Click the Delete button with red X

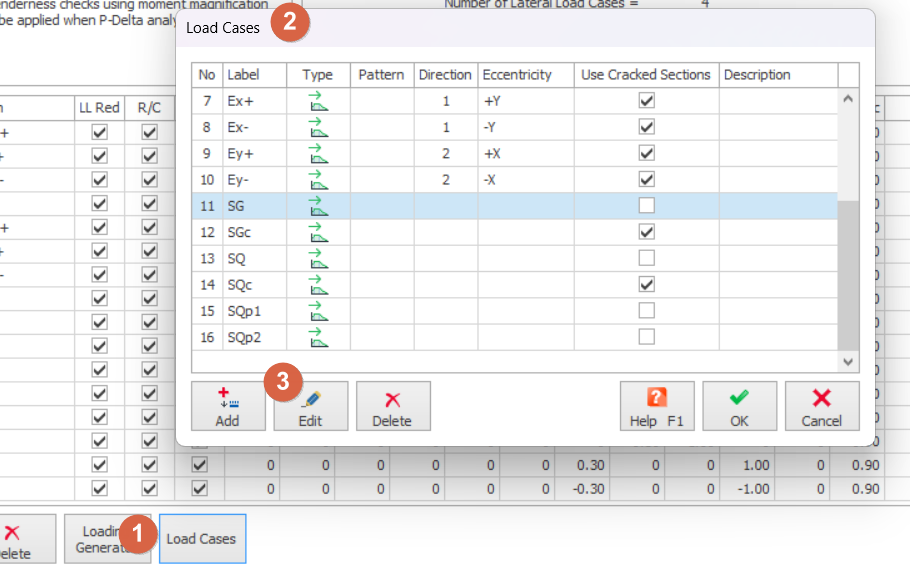[x=392, y=406]
